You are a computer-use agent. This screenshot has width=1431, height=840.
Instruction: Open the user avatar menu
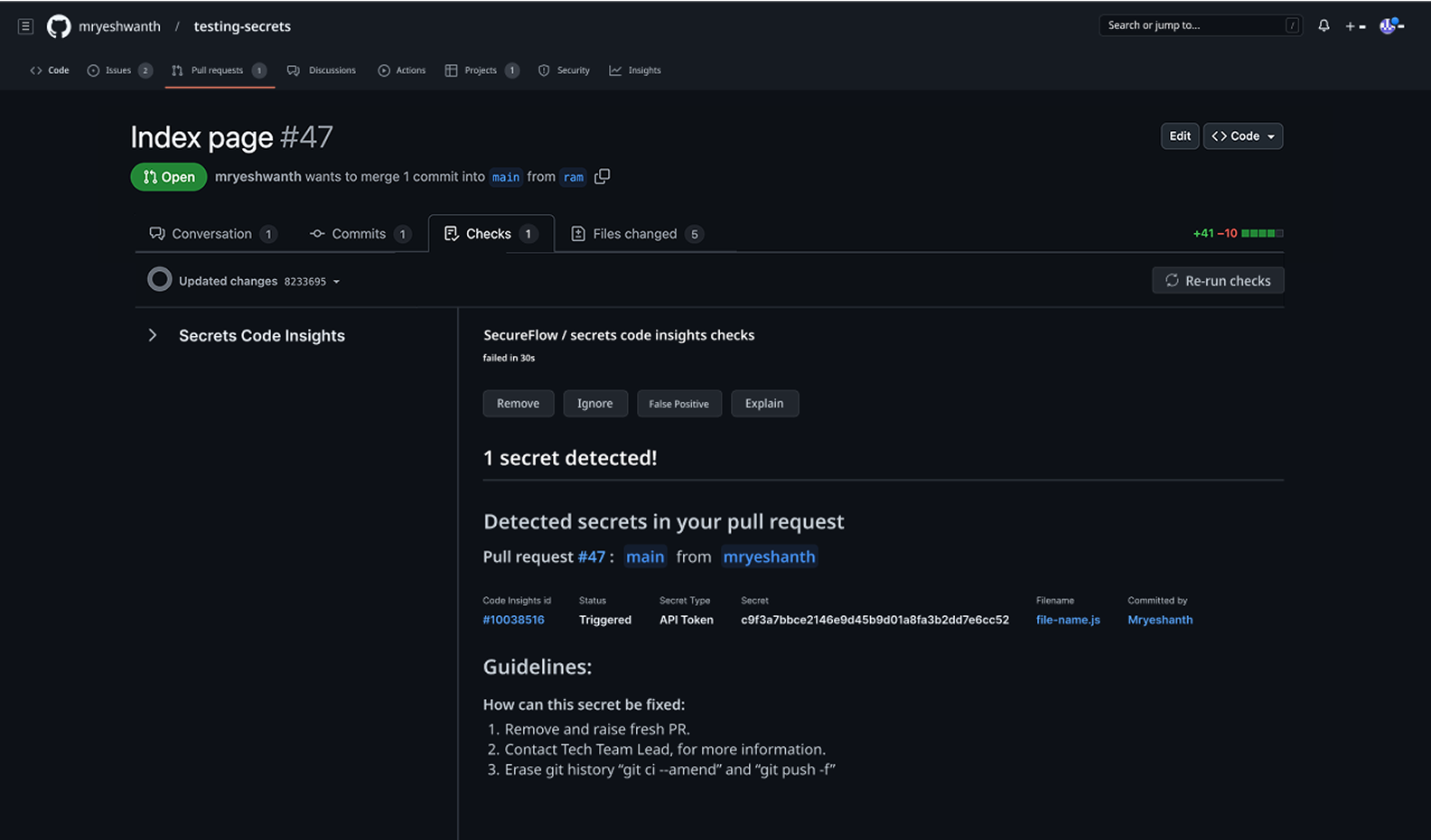[x=1391, y=25]
